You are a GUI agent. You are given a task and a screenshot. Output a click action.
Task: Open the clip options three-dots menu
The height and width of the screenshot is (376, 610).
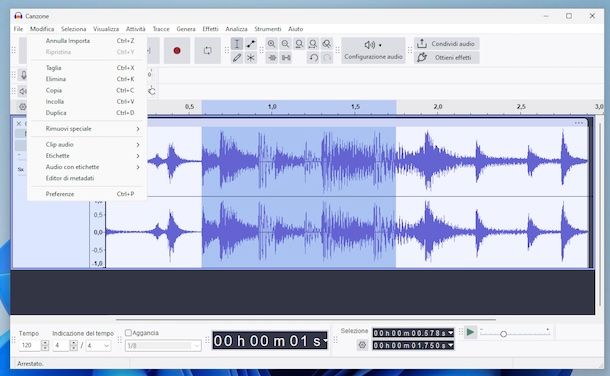coord(578,123)
